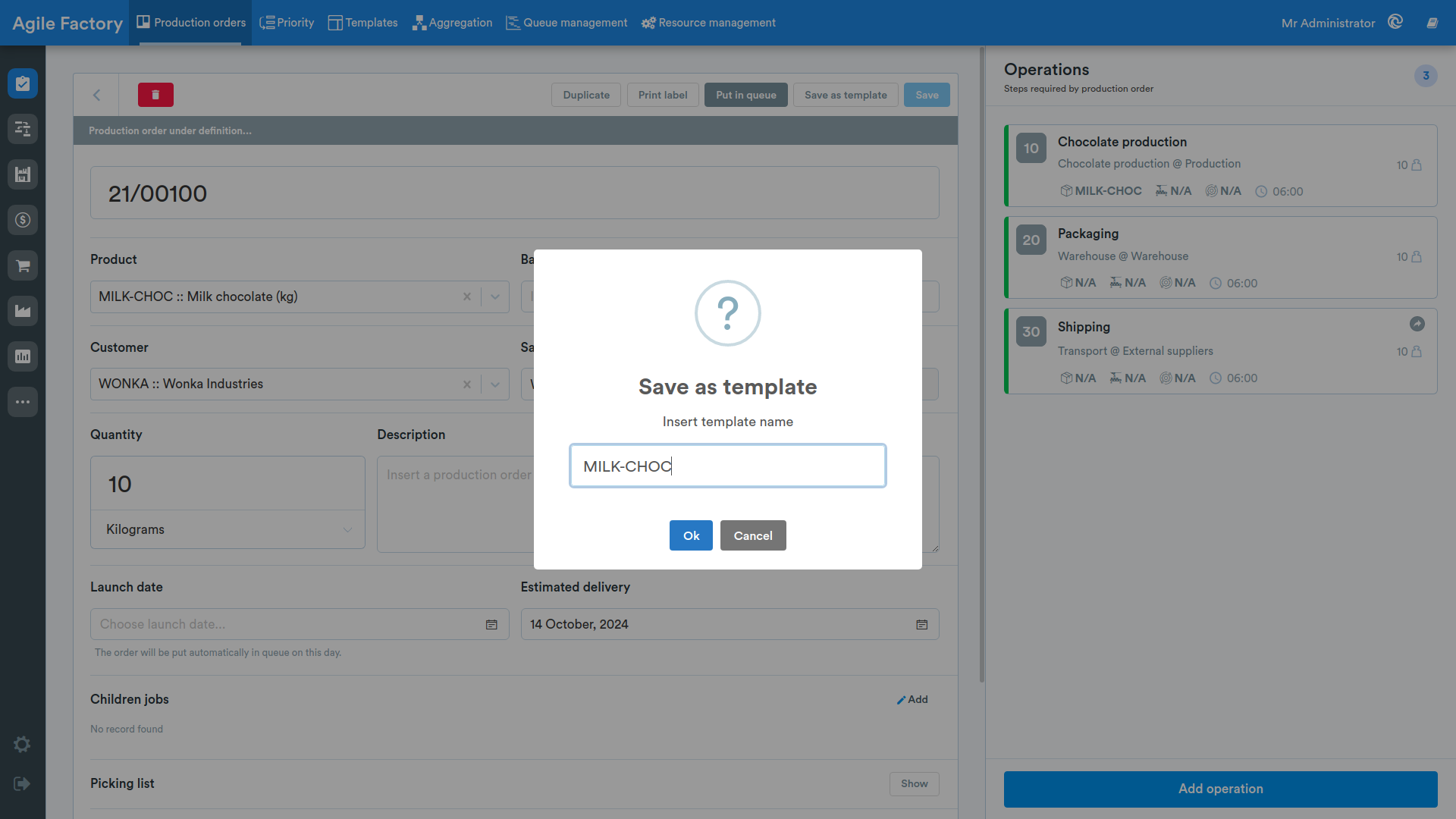Show the Picking list
Image resolution: width=1456 pixels, height=819 pixels.
pos(915,784)
